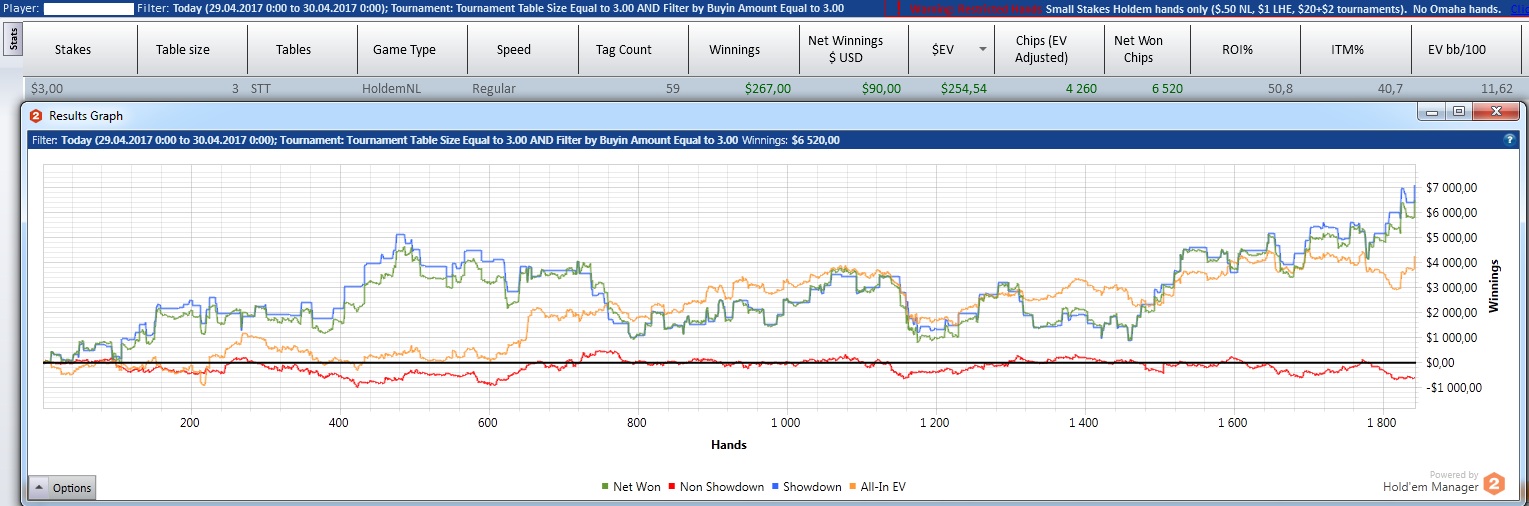The height and width of the screenshot is (506, 1529).
Task: Click the Player name input field
Action: click(x=89, y=8)
